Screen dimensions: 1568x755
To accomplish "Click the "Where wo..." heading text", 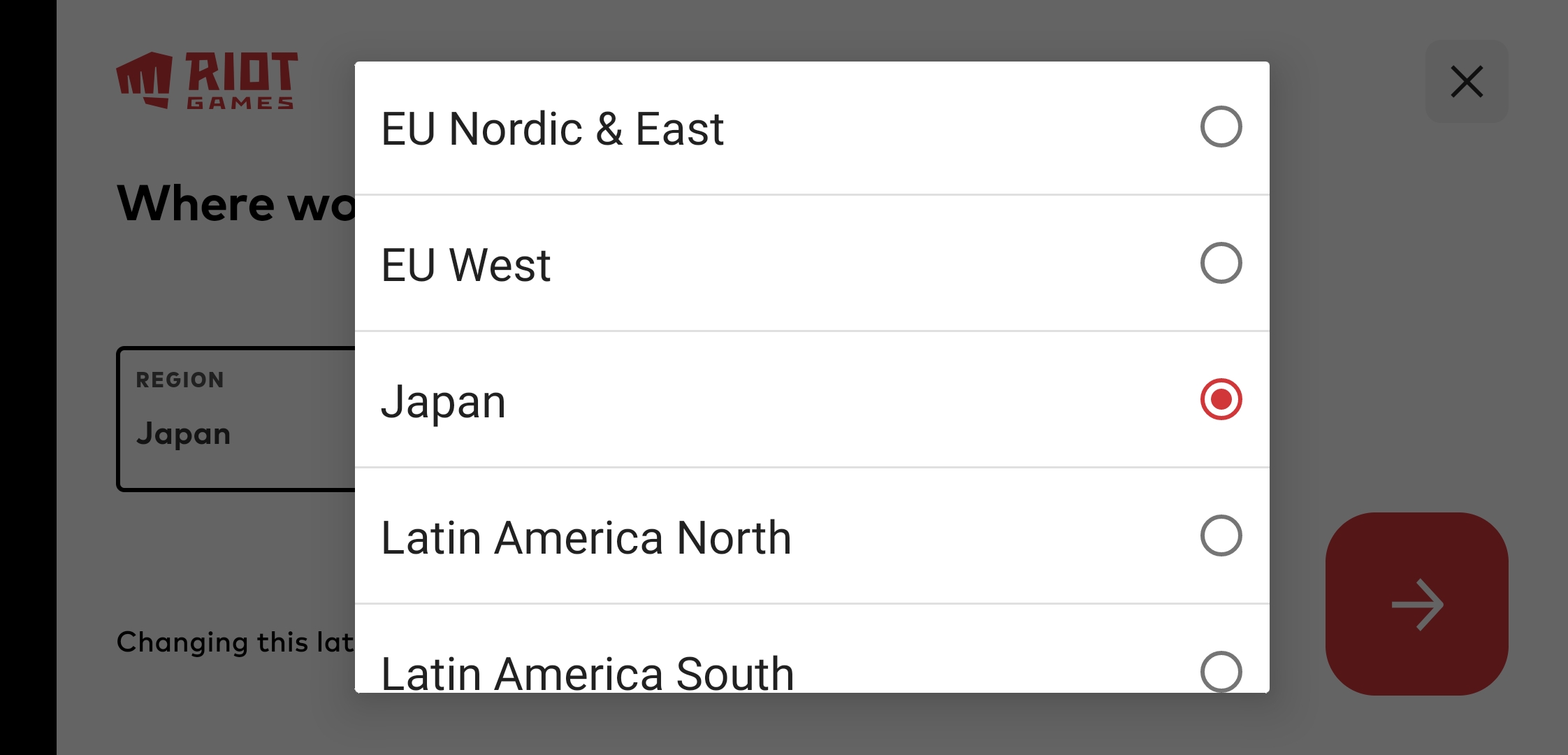I will (236, 204).
